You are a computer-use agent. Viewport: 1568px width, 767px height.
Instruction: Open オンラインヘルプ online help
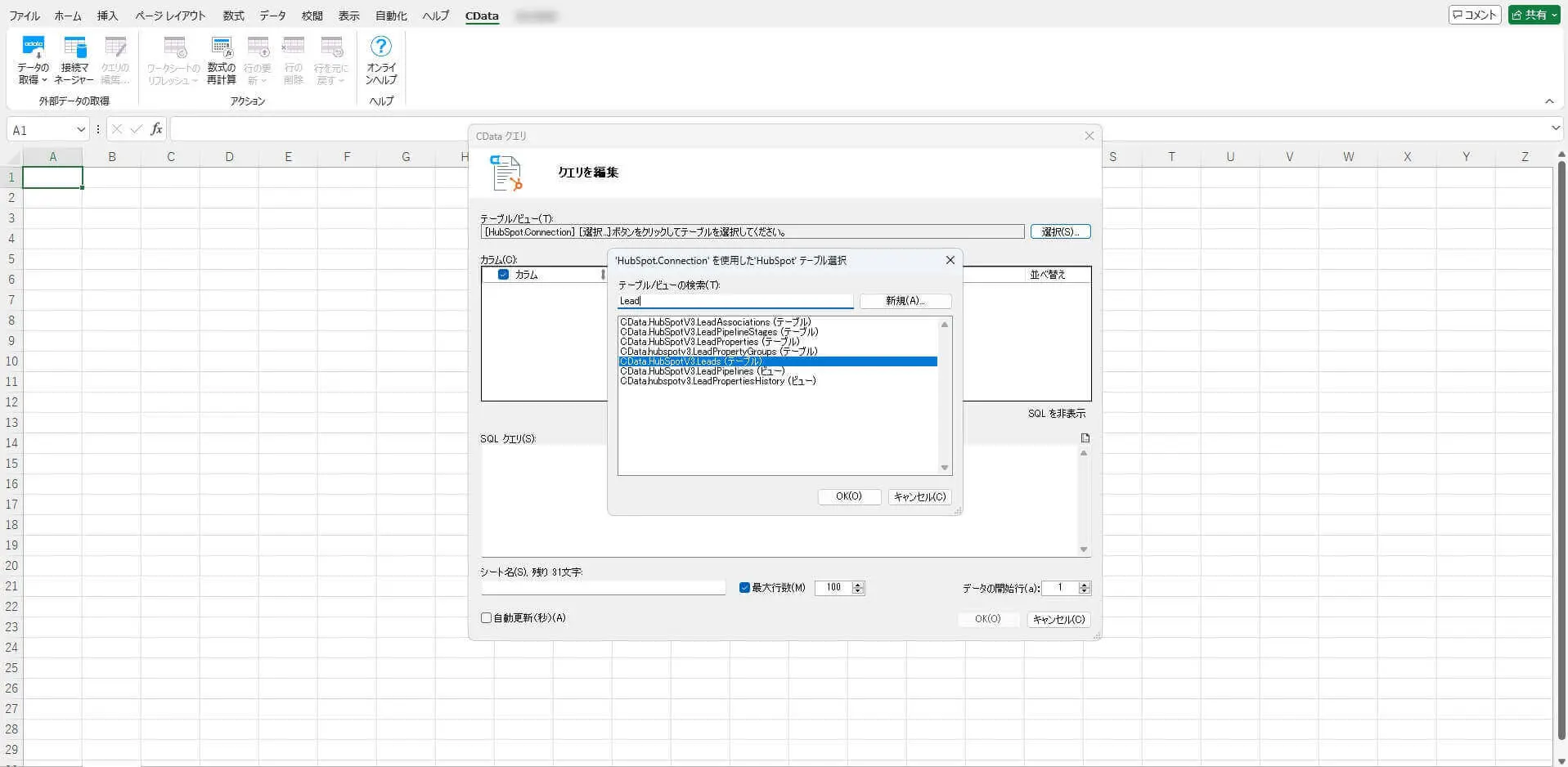[x=381, y=60]
